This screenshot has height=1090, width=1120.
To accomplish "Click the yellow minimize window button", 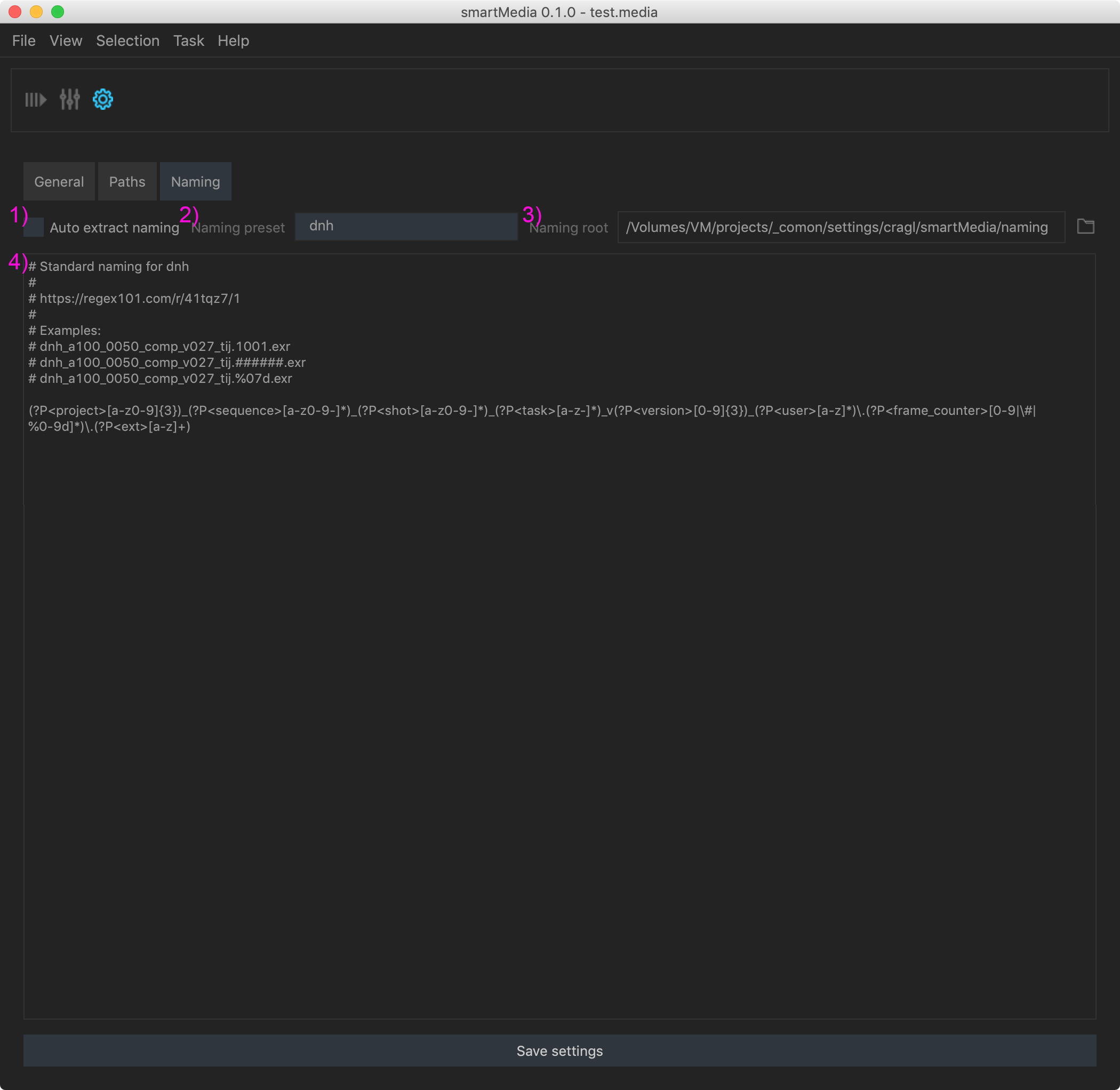I will point(36,11).
